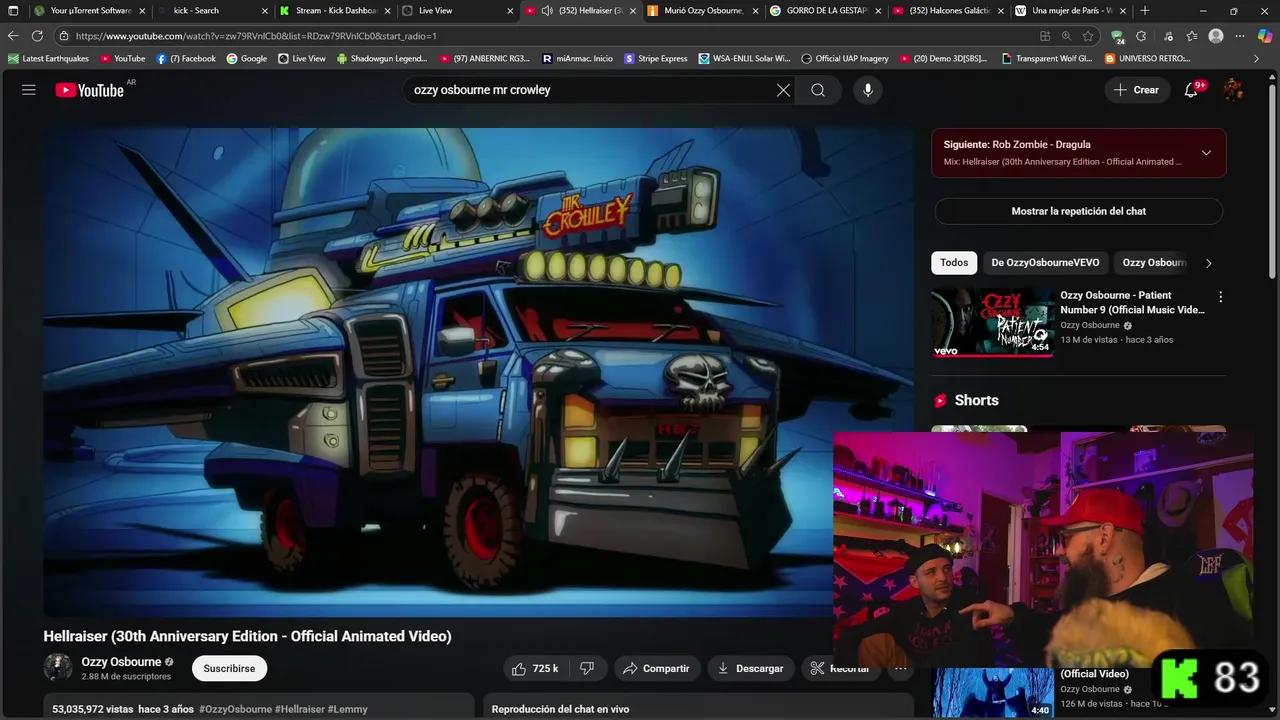
Task: Open the Stripe Express bookmark
Action: point(656,59)
